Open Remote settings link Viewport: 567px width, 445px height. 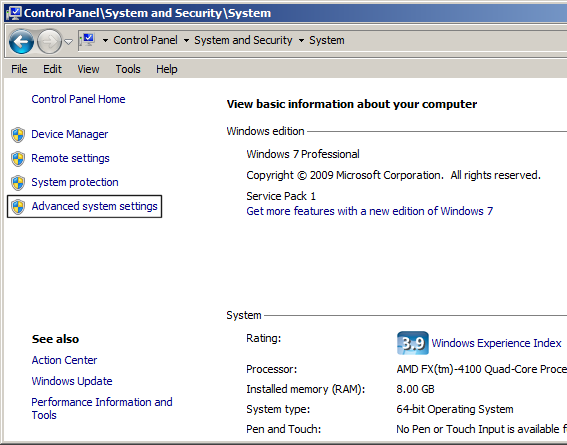[x=71, y=158]
